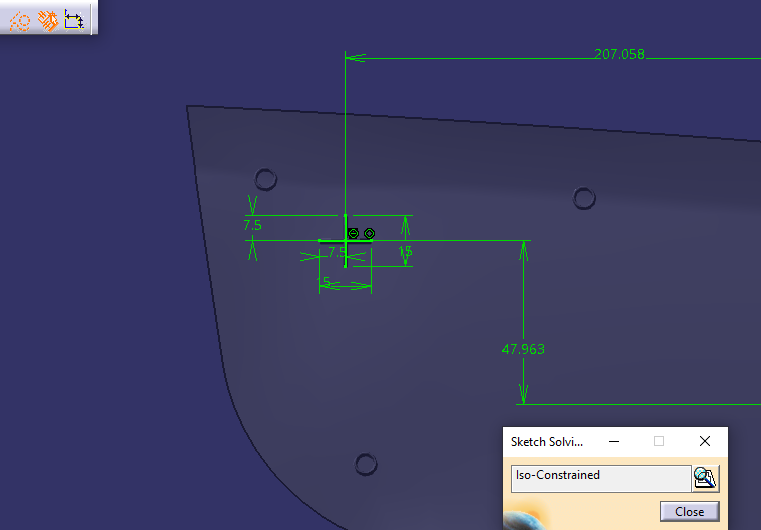This screenshot has height=530, width=761.
Task: Select the 7.5 vertical offset dimension
Action: (x=252, y=225)
